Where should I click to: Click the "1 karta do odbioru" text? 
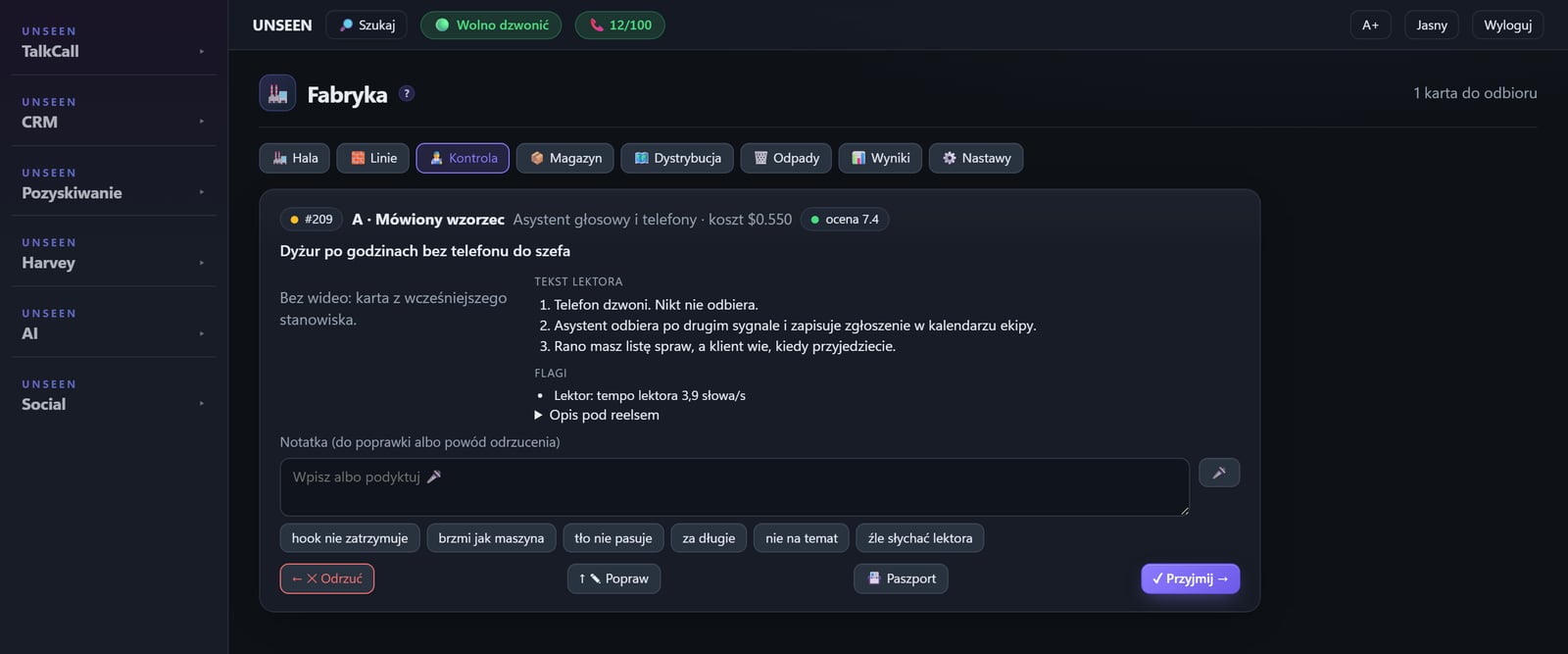tap(1475, 93)
